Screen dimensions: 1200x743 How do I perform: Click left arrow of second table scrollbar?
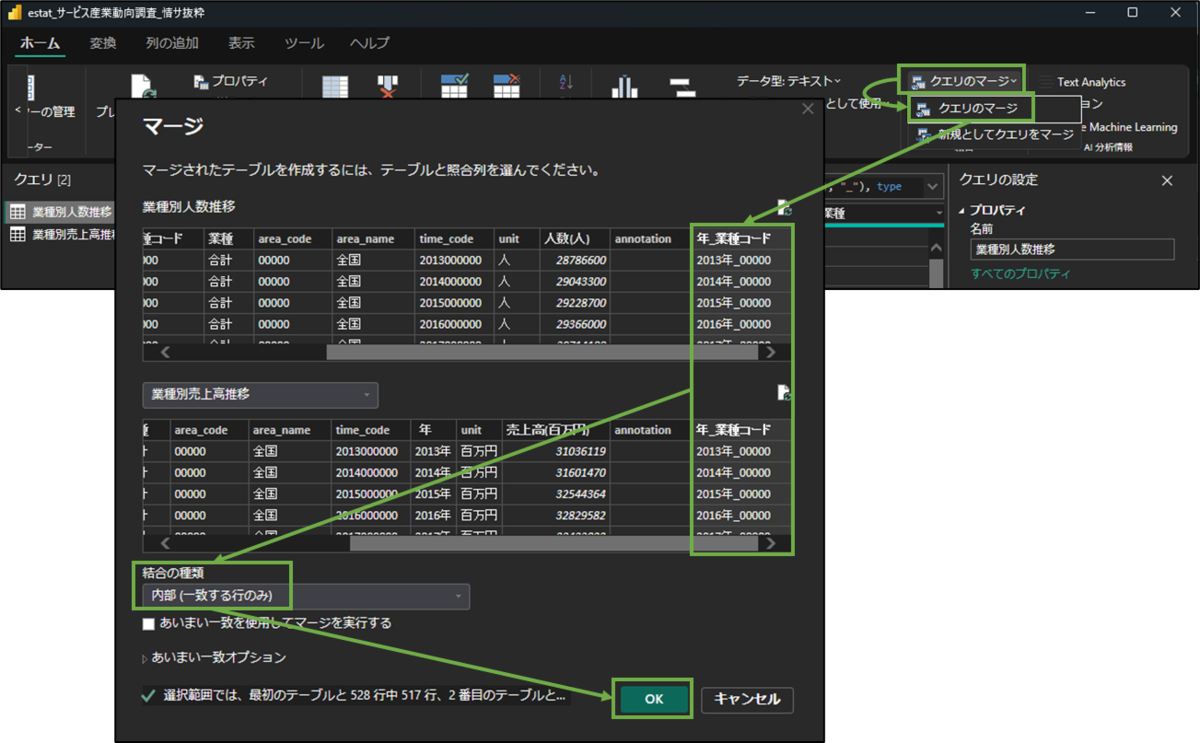166,544
